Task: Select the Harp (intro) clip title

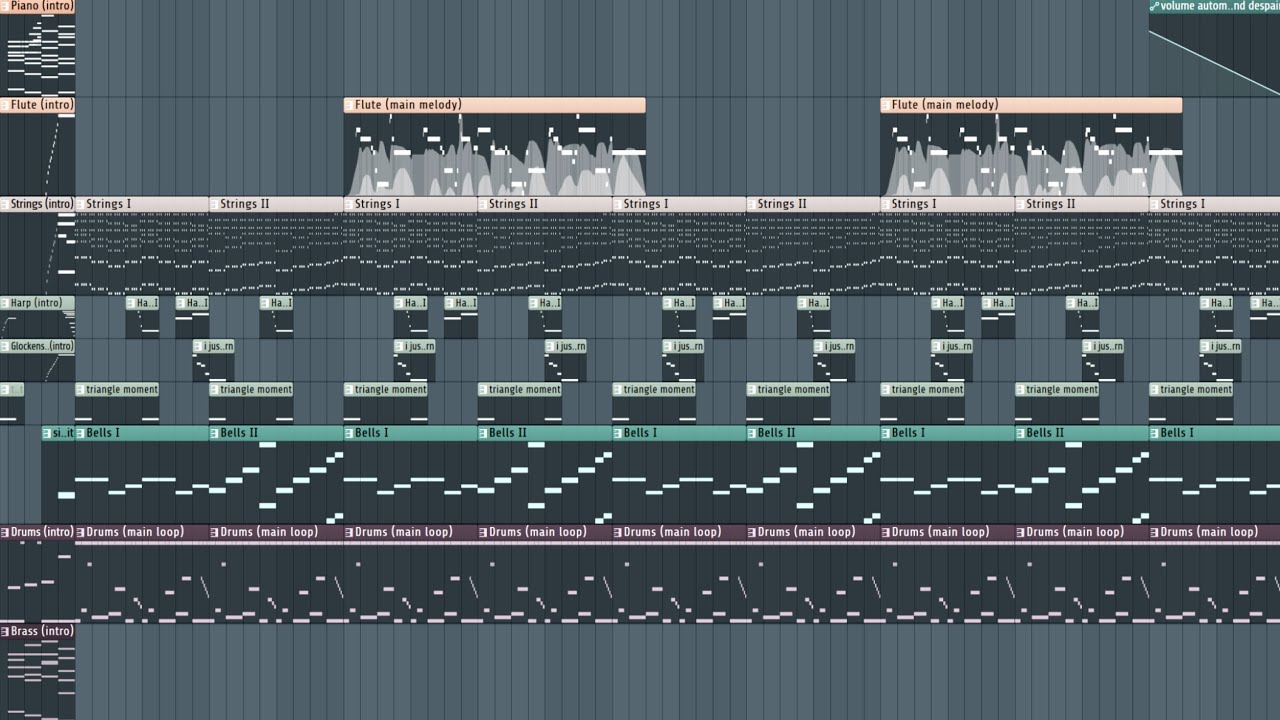Action: [x=37, y=303]
